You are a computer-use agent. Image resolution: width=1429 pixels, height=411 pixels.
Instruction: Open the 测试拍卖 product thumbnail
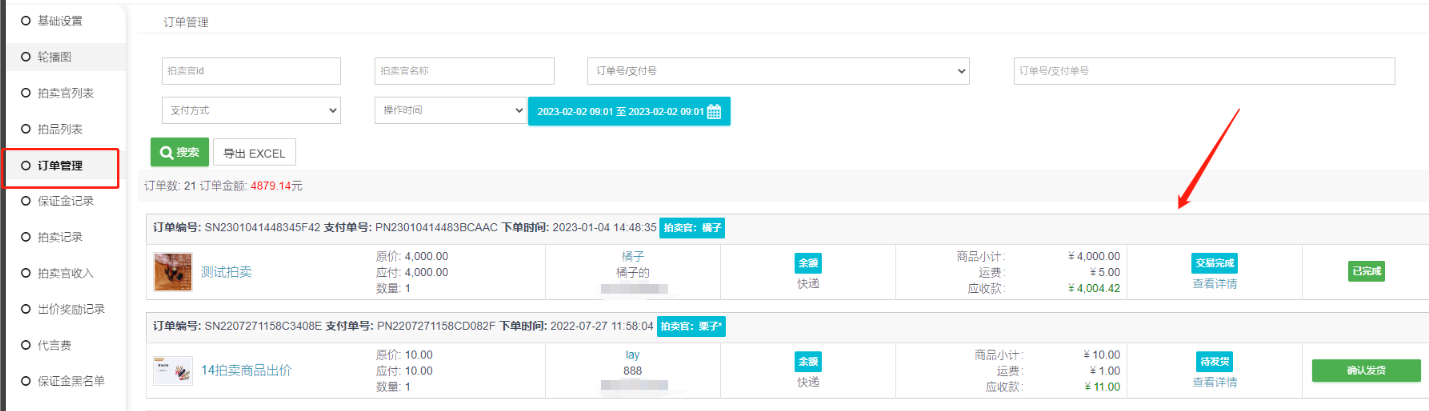[173, 271]
